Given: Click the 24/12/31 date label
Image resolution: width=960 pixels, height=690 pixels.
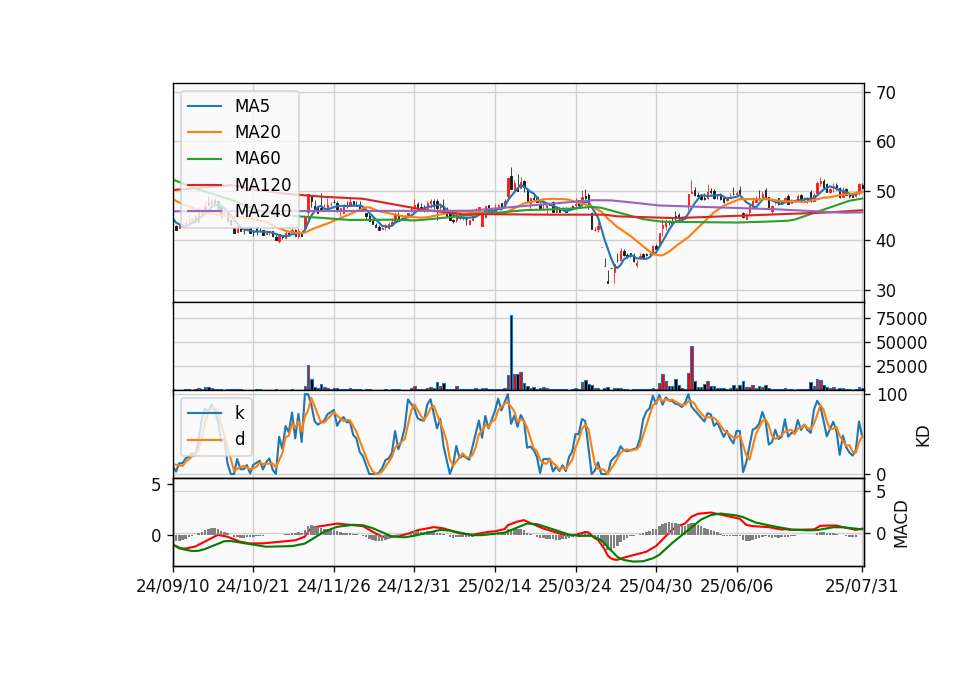Looking at the screenshot, I should (414, 586).
